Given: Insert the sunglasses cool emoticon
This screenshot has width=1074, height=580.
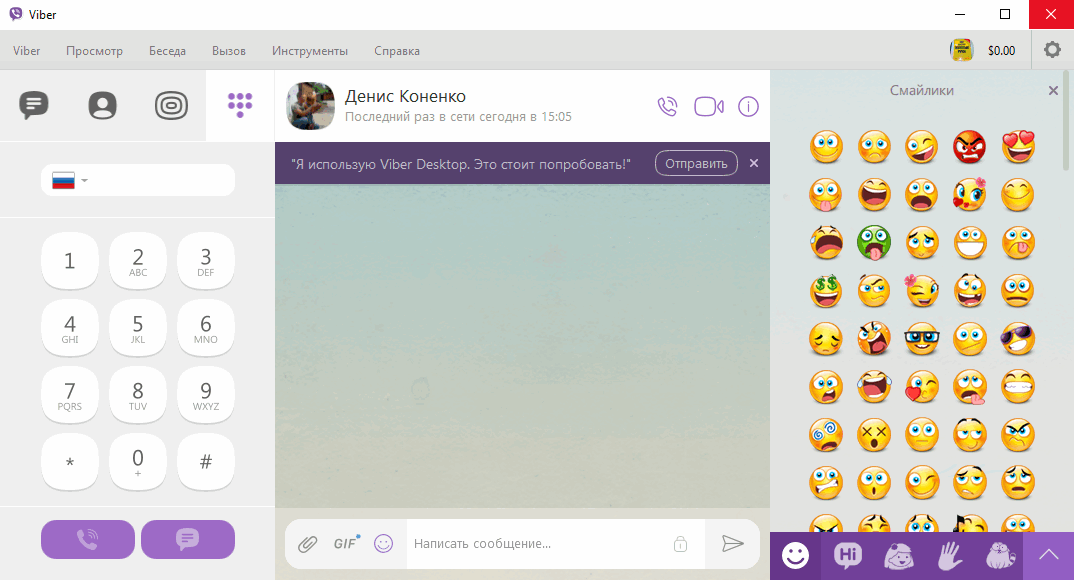Looking at the screenshot, I should click(1018, 338).
